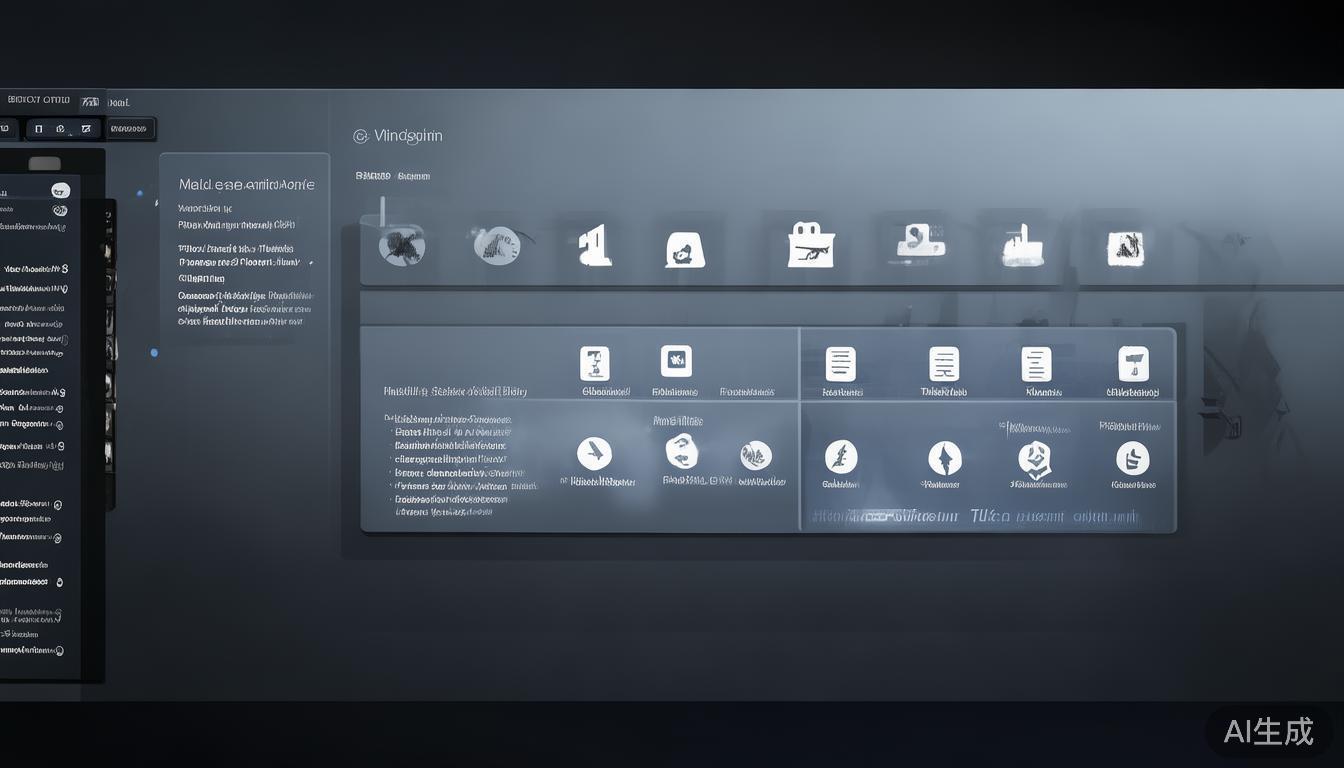Click the last circle icon in bottom-right panel
Image resolution: width=1344 pixels, height=768 pixels.
coord(1132,458)
